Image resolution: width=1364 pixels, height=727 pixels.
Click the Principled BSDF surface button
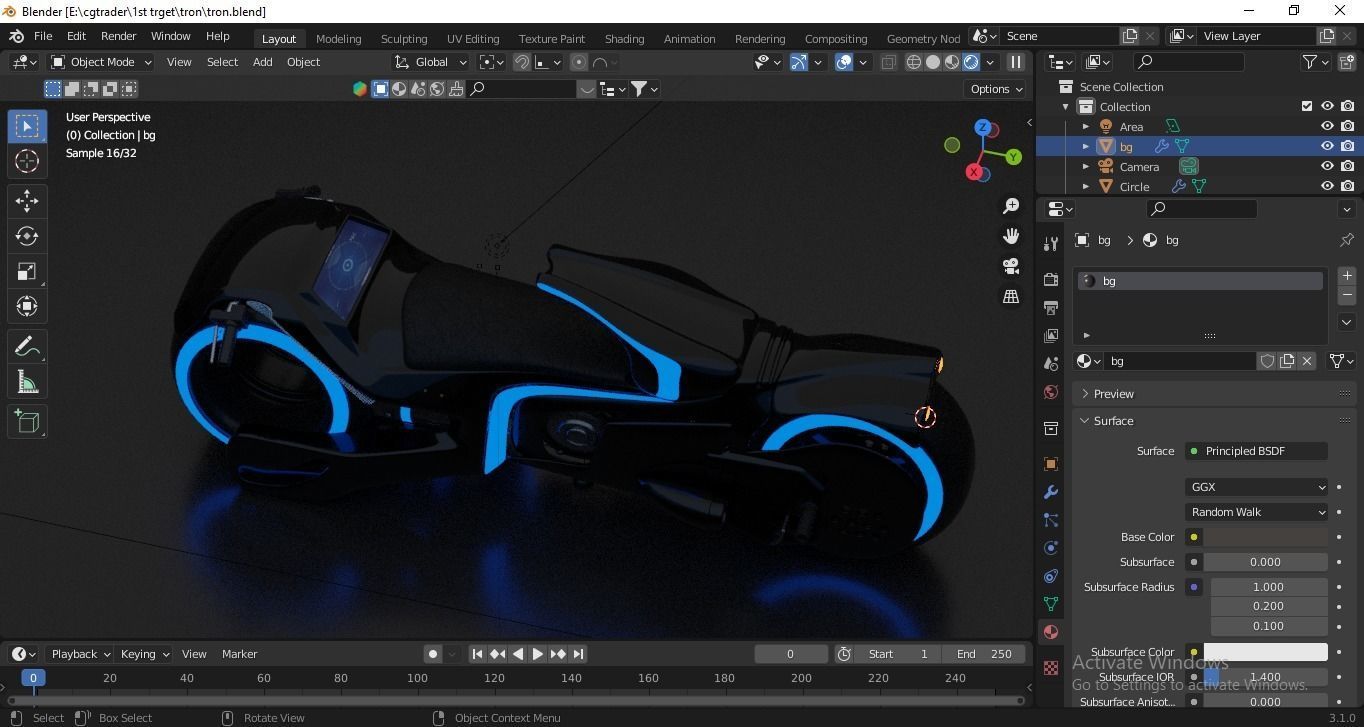point(1256,451)
